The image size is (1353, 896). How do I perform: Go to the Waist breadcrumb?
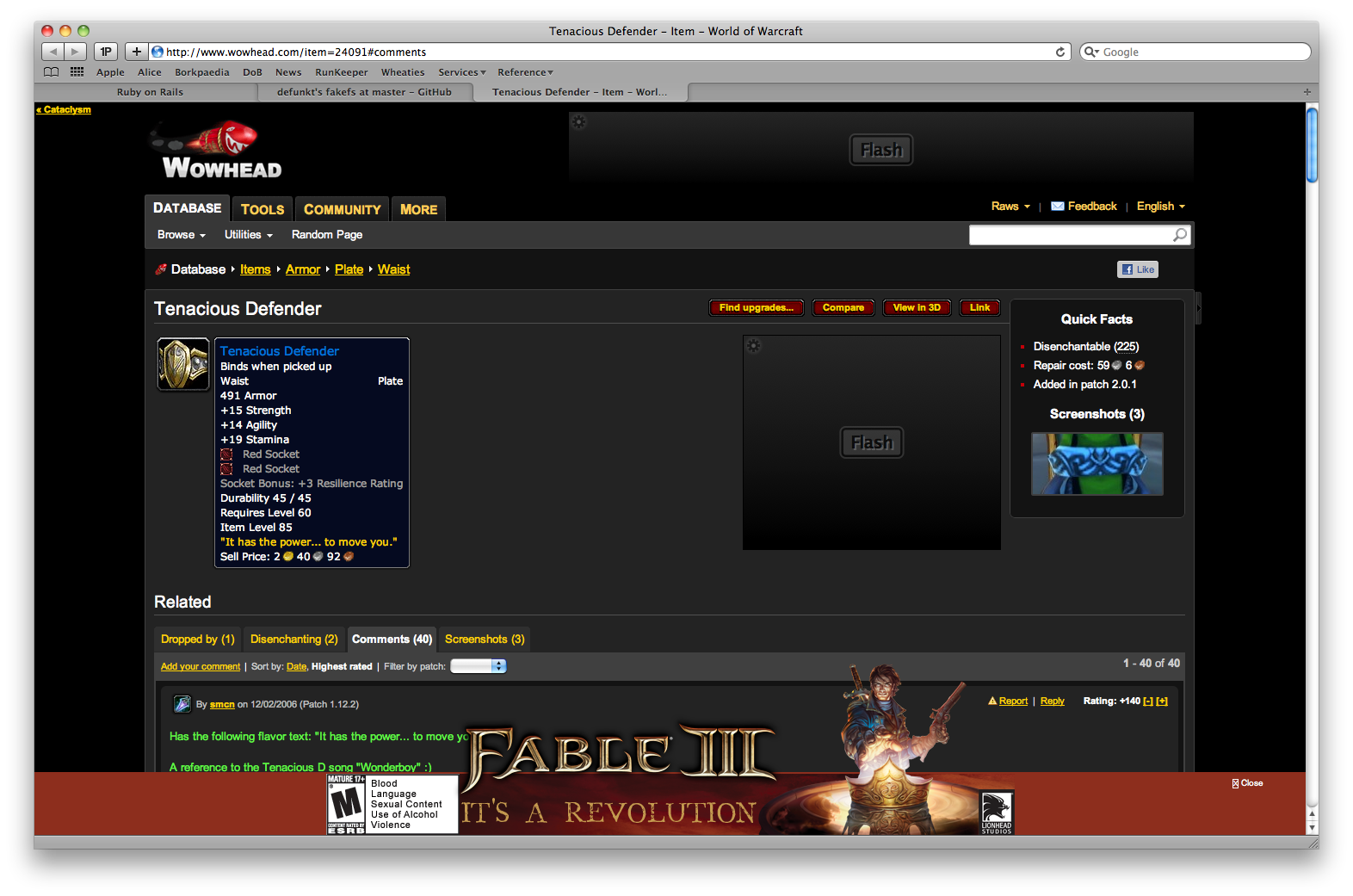click(x=394, y=269)
